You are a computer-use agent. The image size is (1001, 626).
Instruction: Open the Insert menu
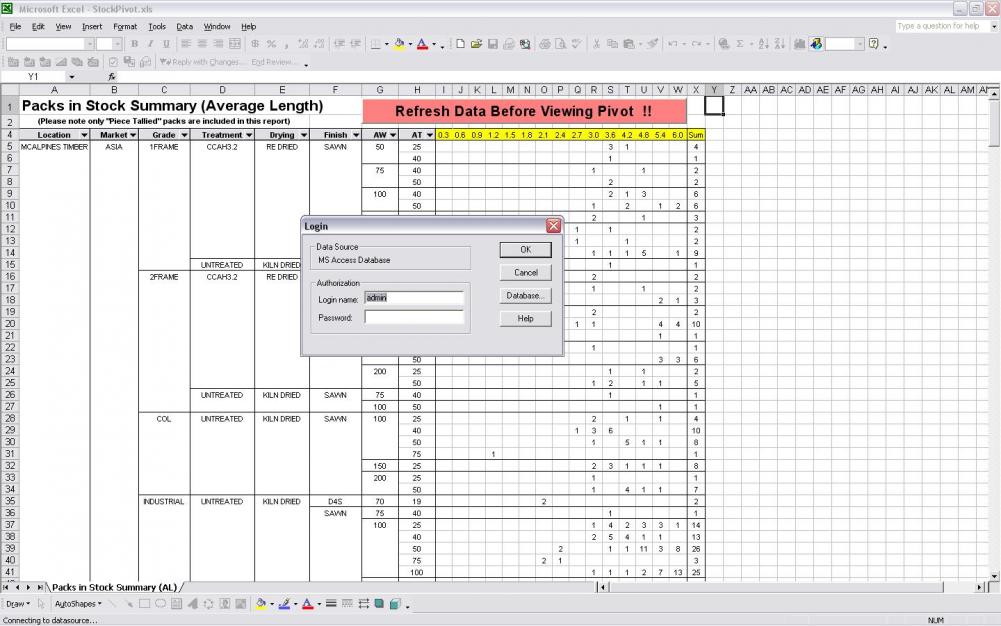[x=92, y=26]
